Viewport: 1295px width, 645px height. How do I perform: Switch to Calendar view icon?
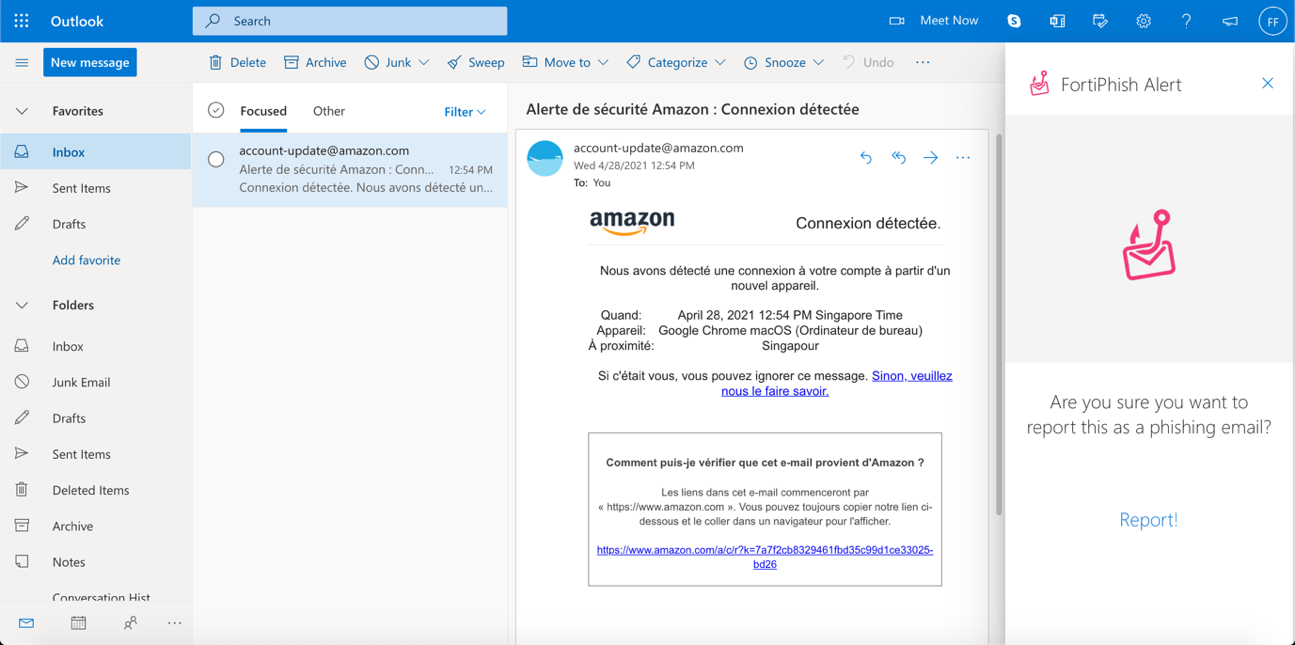click(x=78, y=623)
